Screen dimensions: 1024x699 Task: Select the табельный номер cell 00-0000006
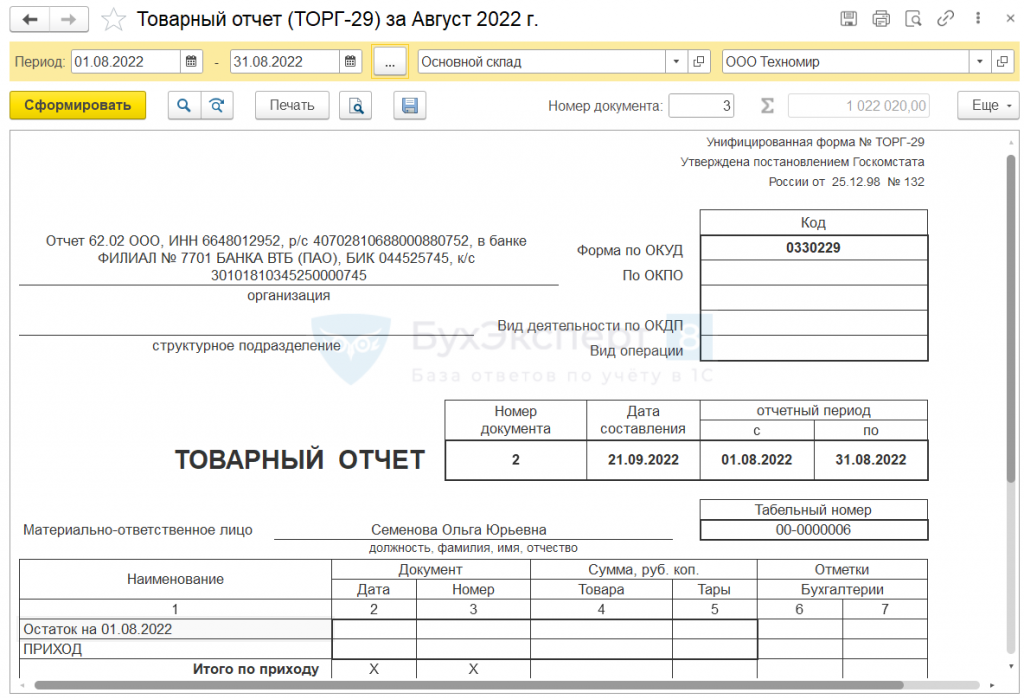813,530
